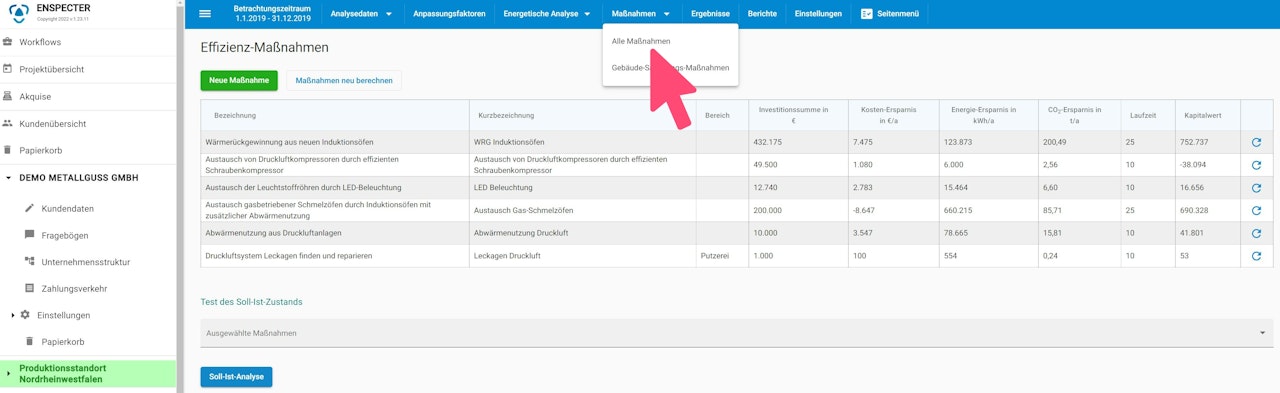Click the Unternehmensstruktur tree icon
The height and width of the screenshot is (393, 1280).
[29, 261]
